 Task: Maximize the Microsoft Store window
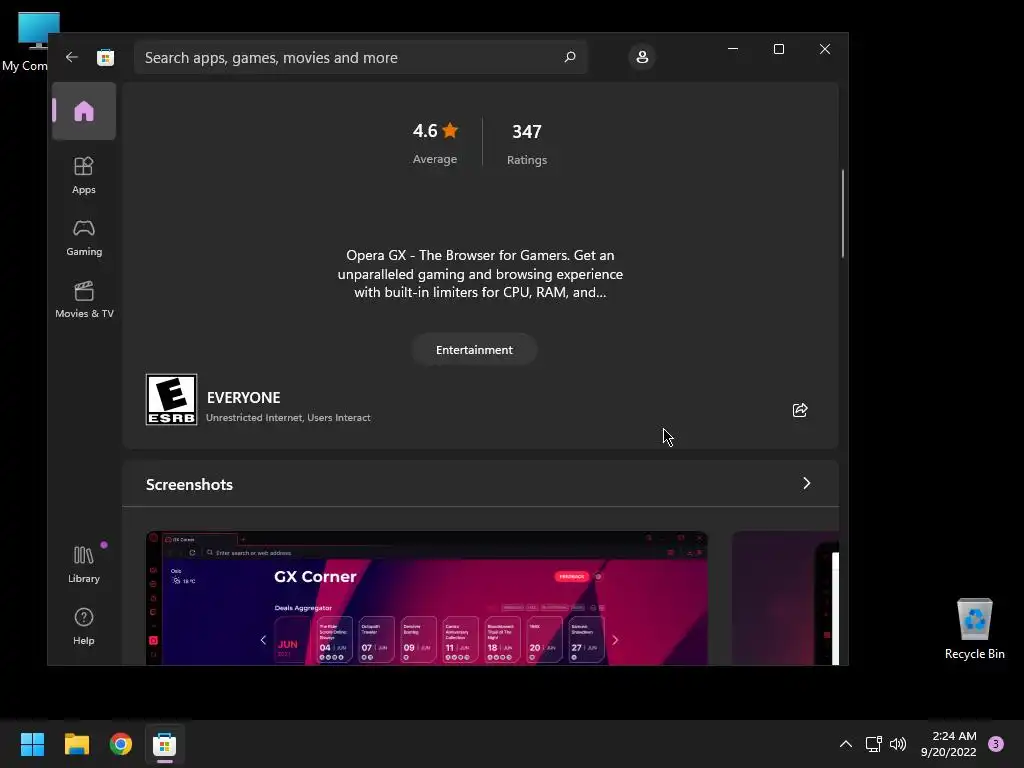(778, 49)
